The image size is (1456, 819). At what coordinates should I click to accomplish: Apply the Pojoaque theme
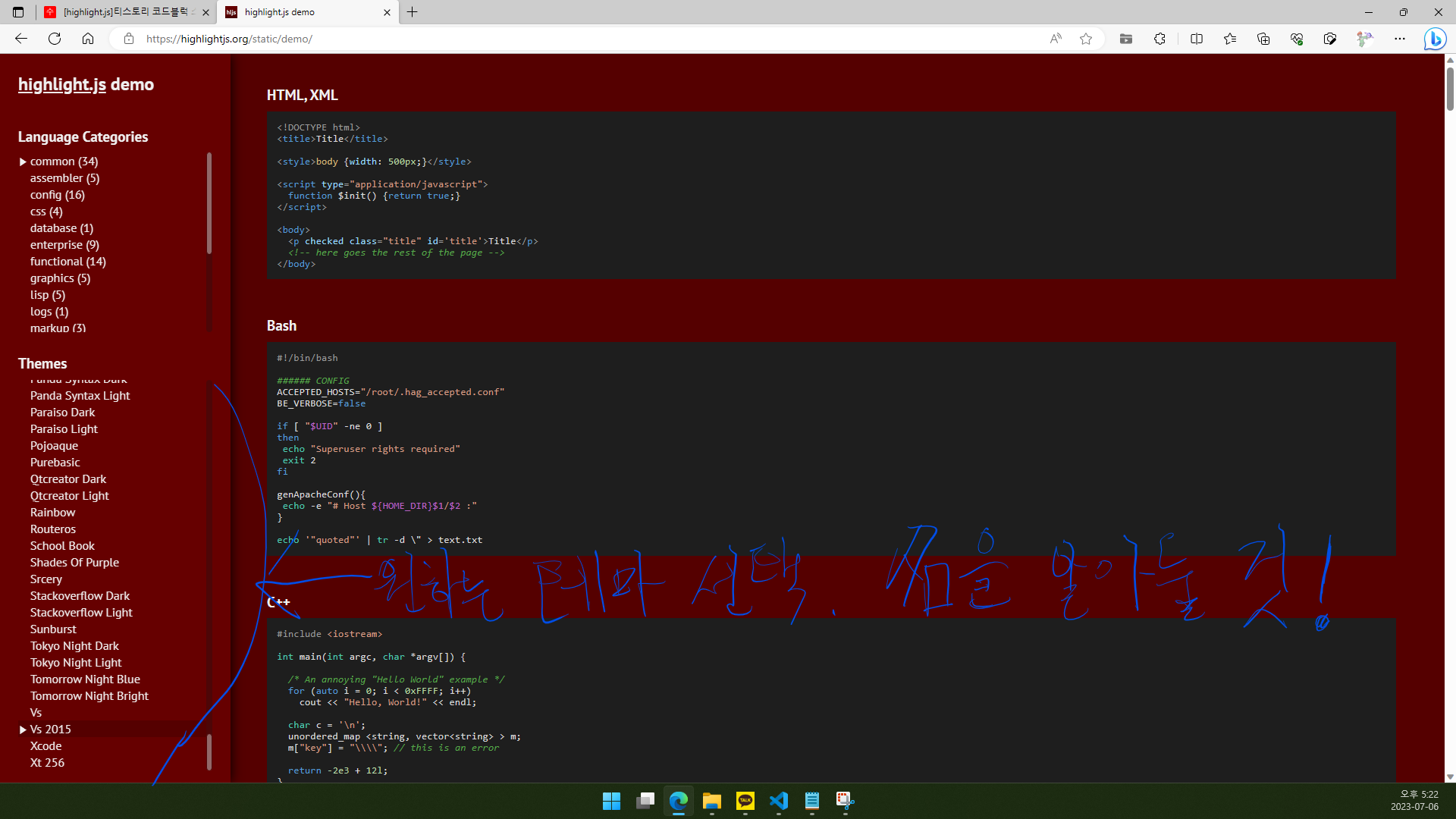(x=54, y=446)
